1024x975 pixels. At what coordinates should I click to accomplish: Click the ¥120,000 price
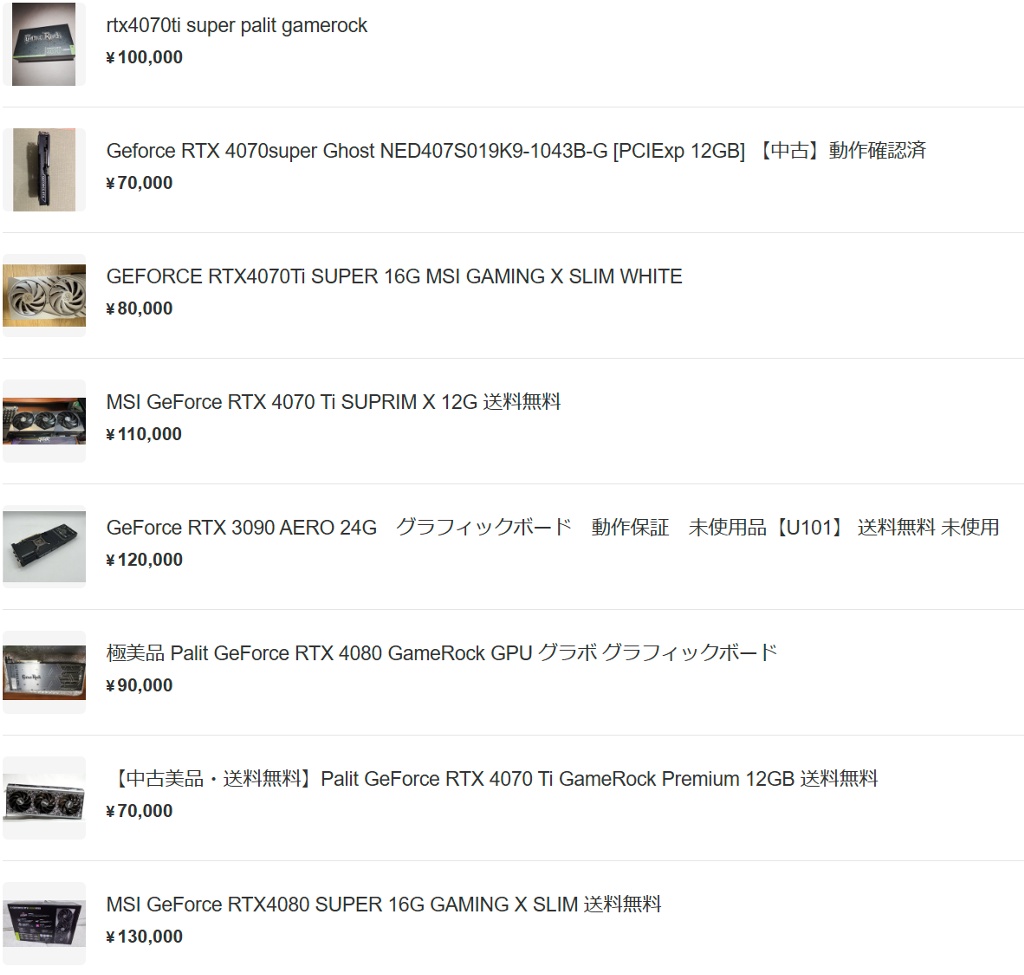pos(144,560)
